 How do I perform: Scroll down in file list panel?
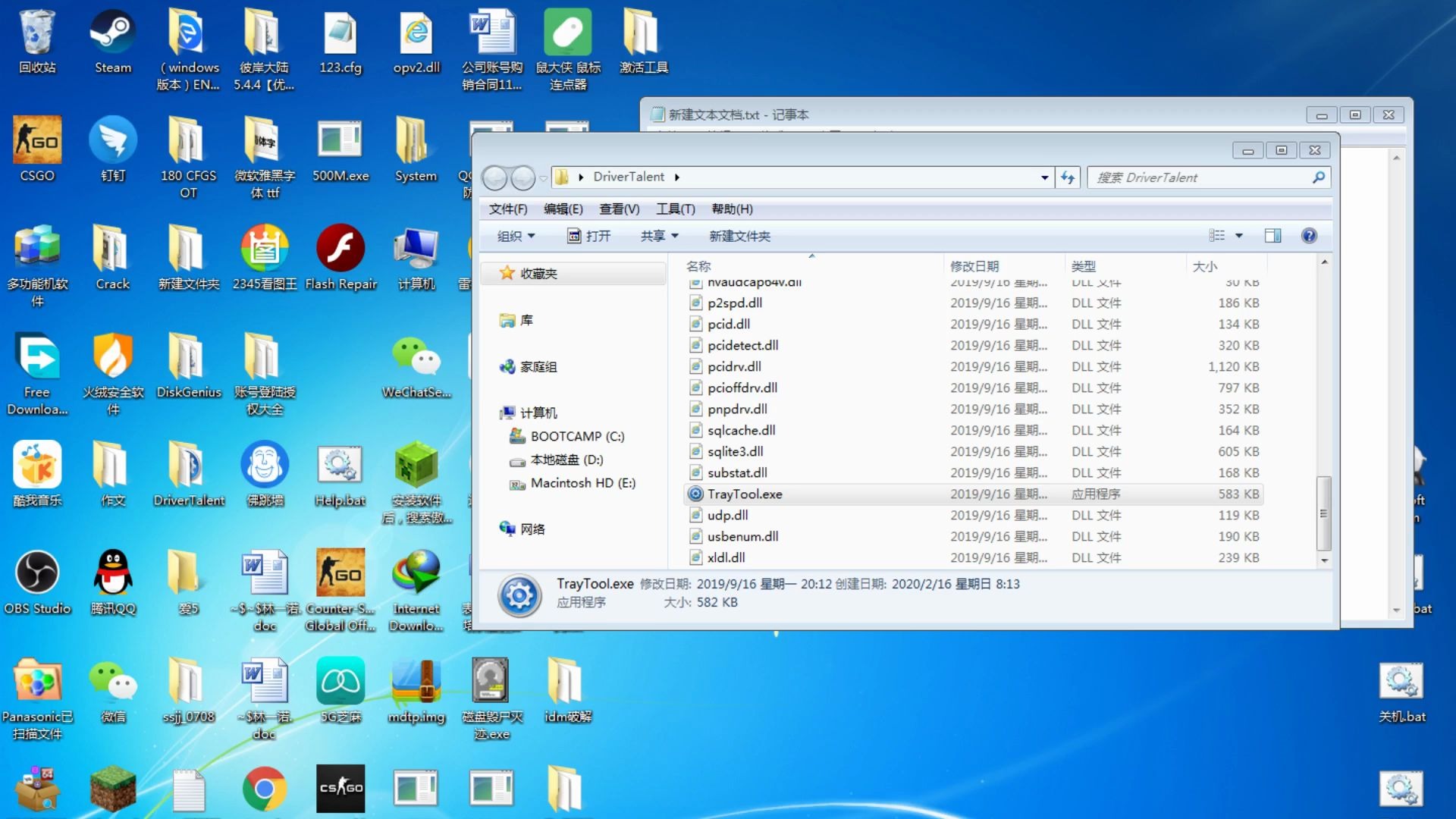(x=1324, y=561)
